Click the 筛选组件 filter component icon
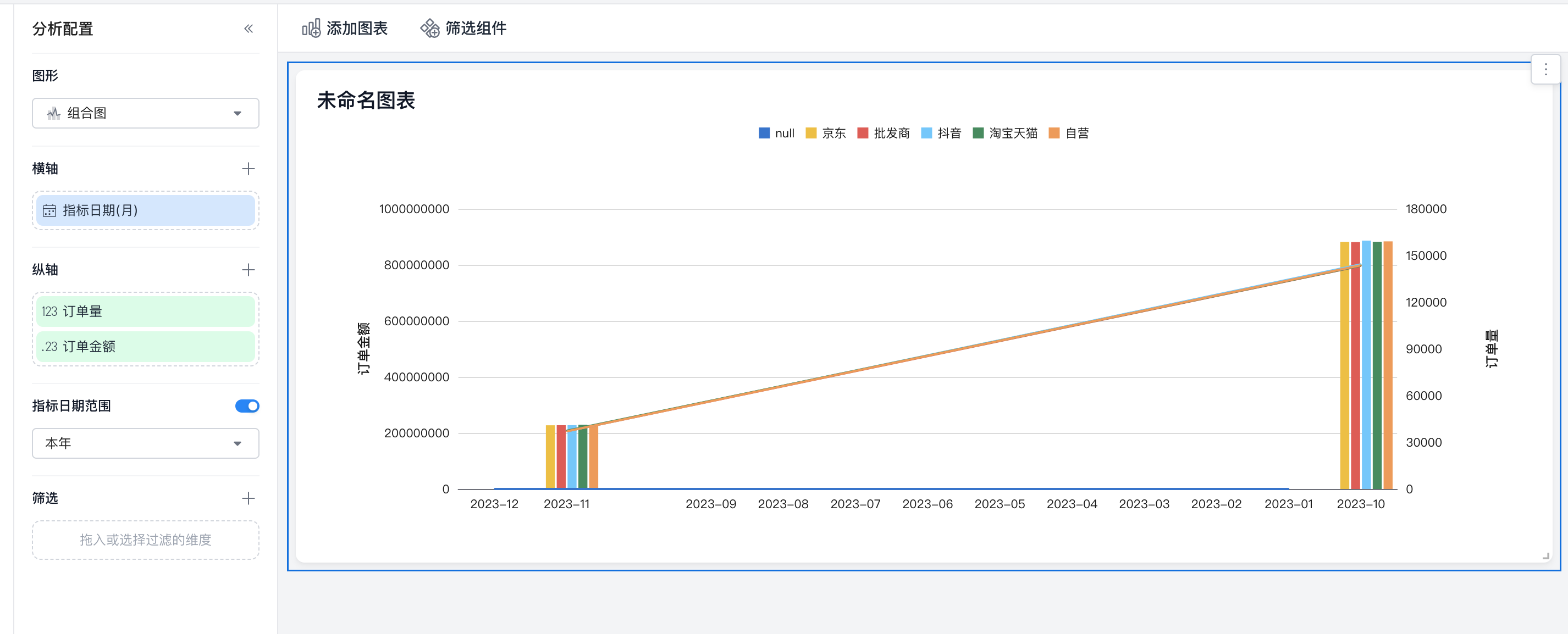 coord(430,28)
